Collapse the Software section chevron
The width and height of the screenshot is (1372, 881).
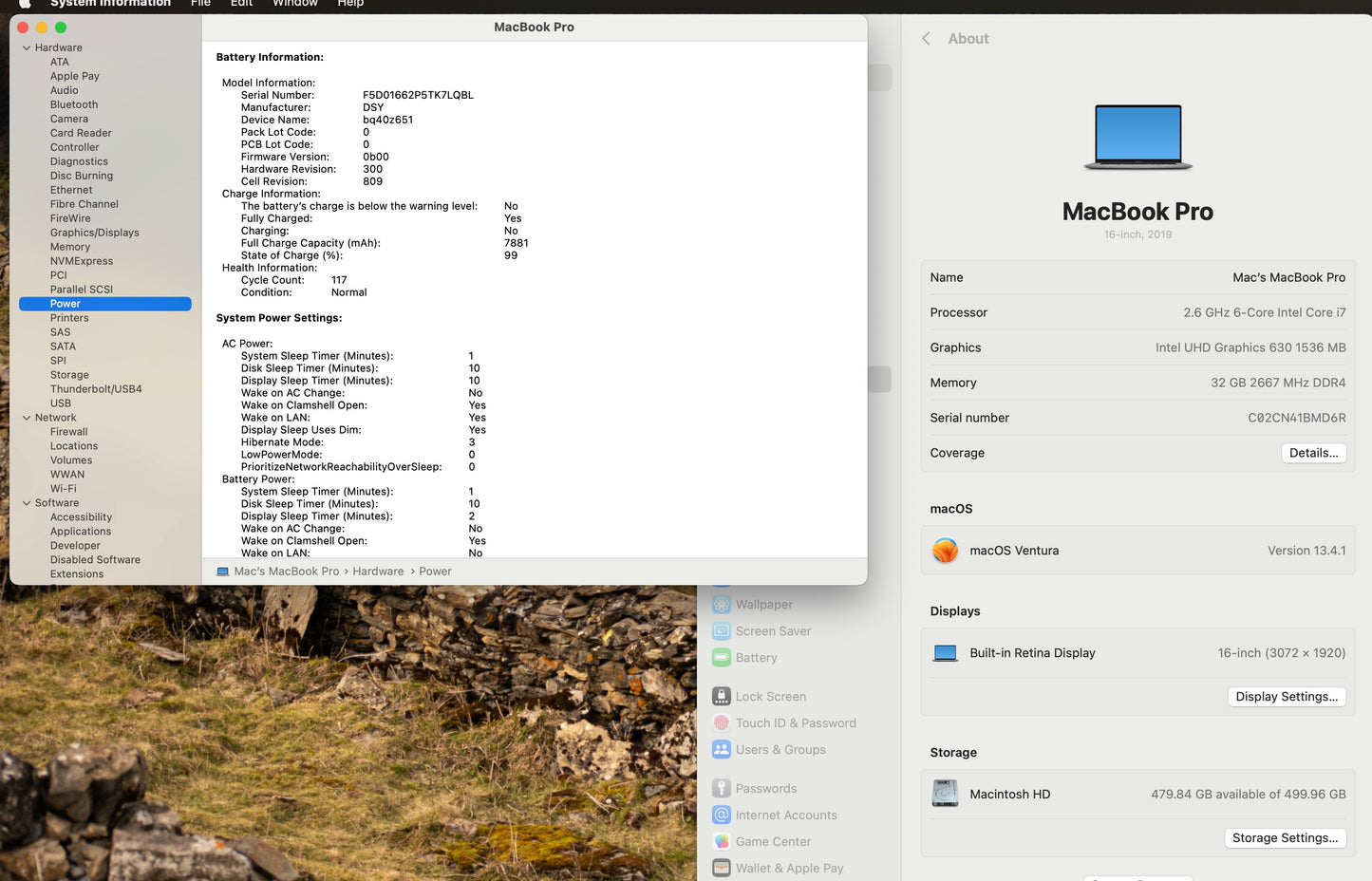27,503
